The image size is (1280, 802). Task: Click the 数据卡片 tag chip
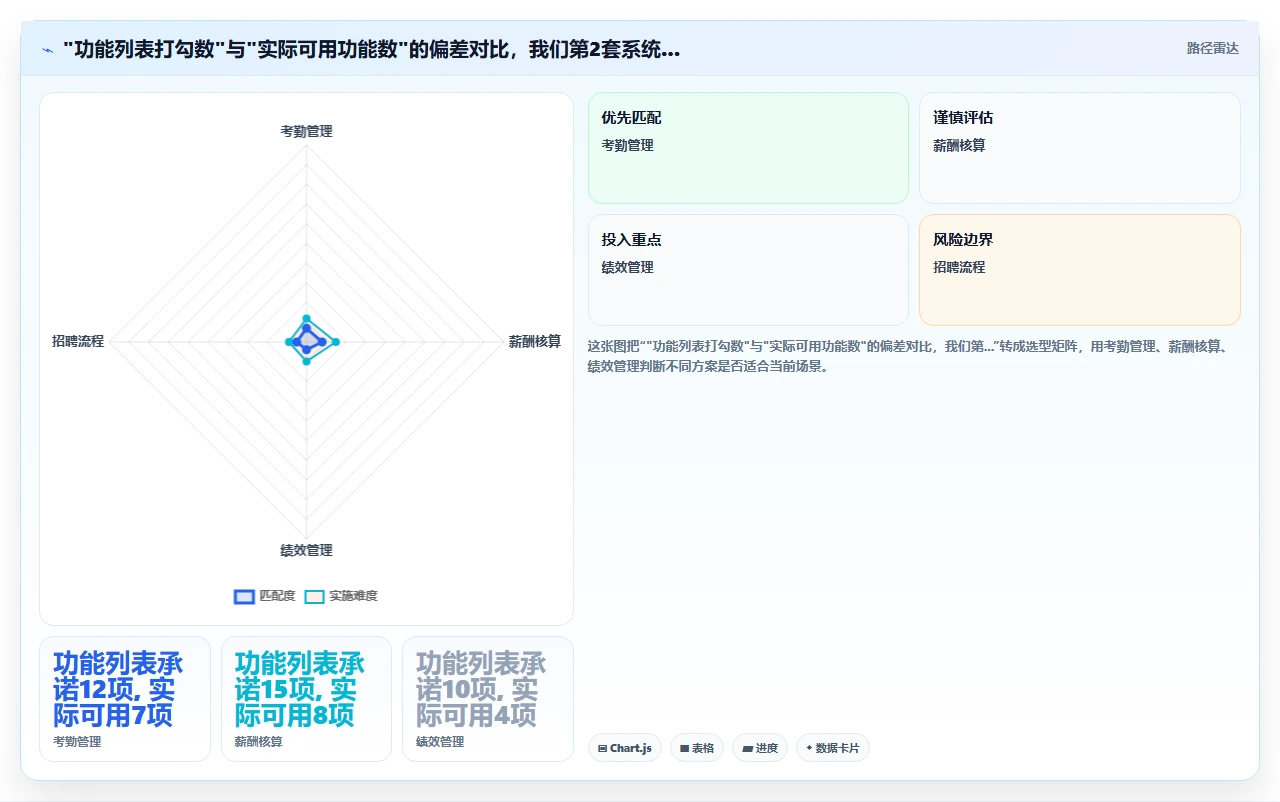point(833,748)
